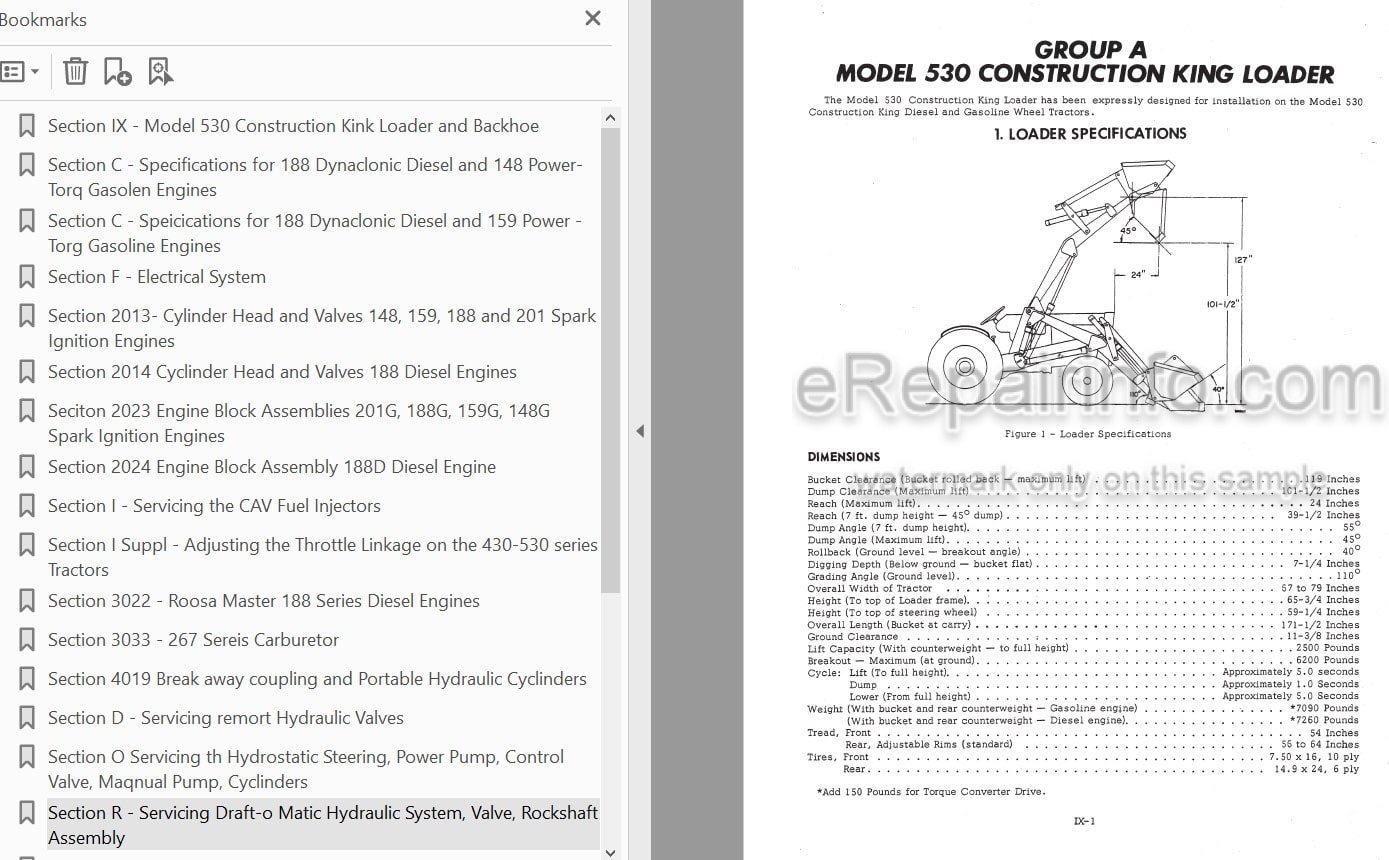The width and height of the screenshot is (1389, 860).
Task: Select Section D Hydraulic Valves bookmark
Action: click(226, 718)
